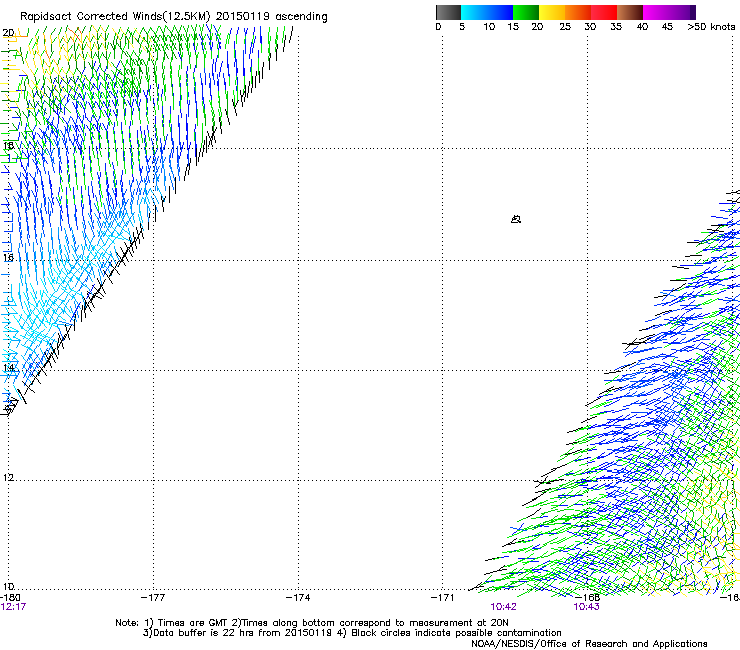This screenshot has height=650, width=740.
Task: Select the green 15–20 knots legend segment
Action: [526, 12]
